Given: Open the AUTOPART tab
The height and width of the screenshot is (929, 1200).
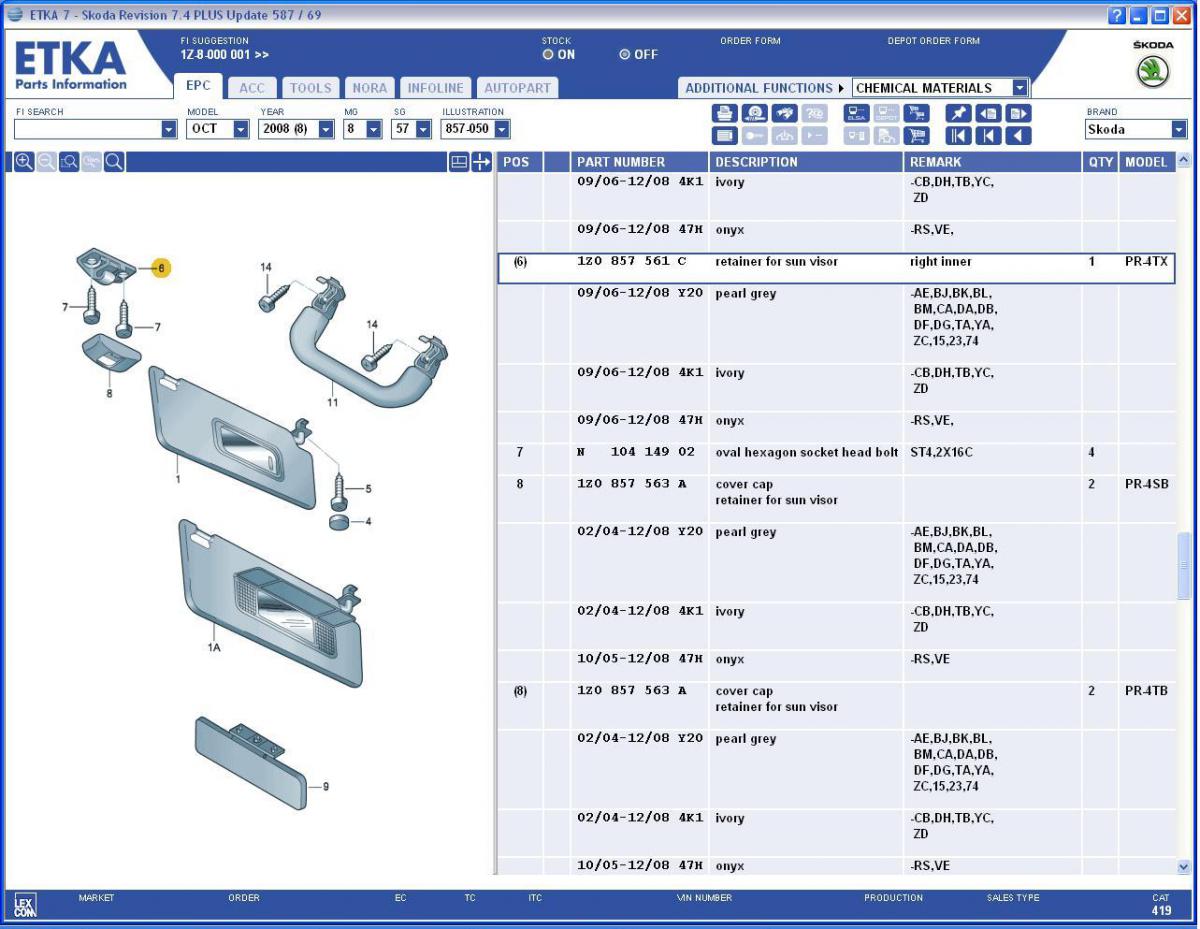Looking at the screenshot, I should [517, 88].
